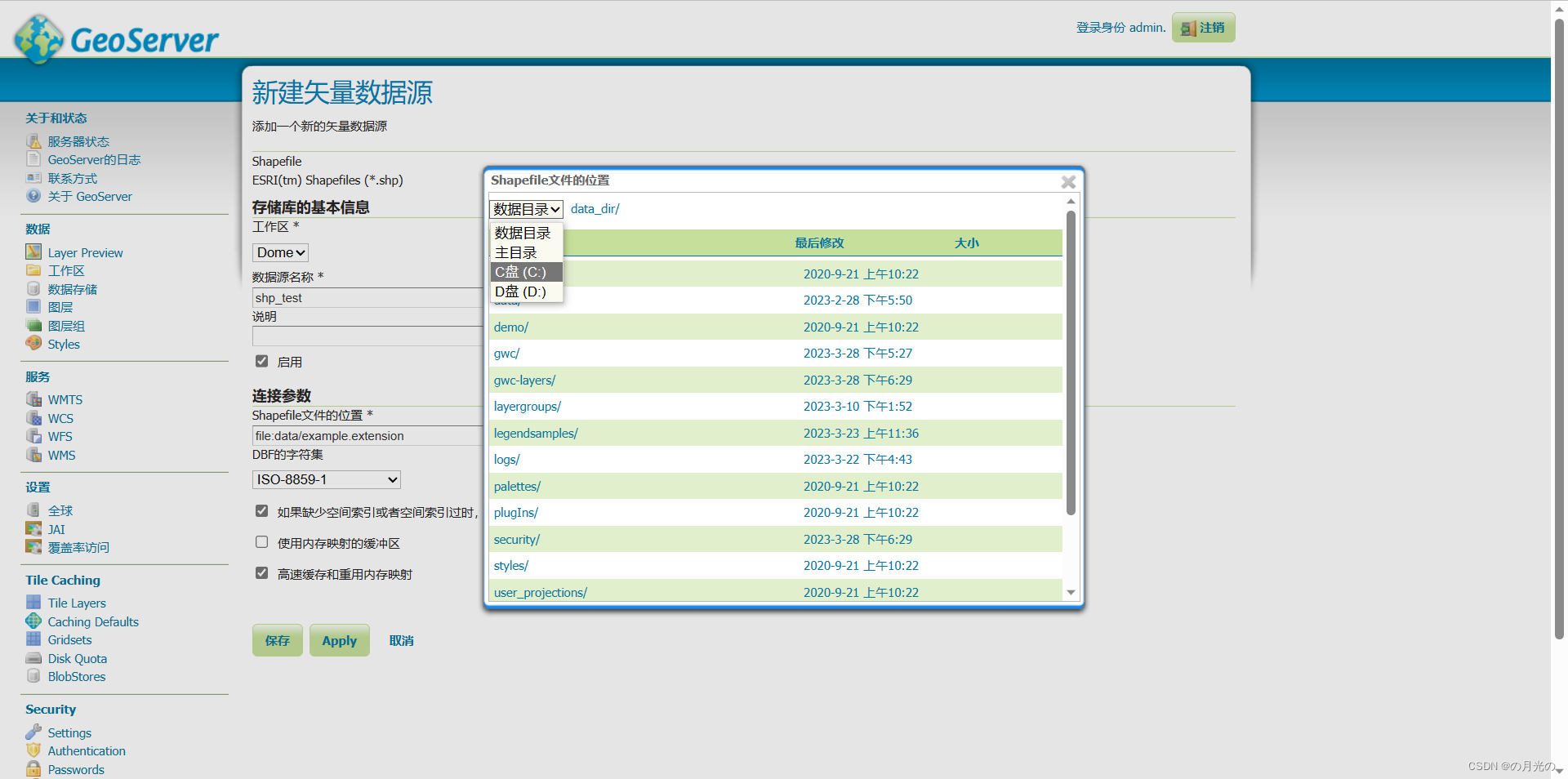The height and width of the screenshot is (779, 1568).
Task: Click the 图层组 layer group icon
Action: pos(33,326)
